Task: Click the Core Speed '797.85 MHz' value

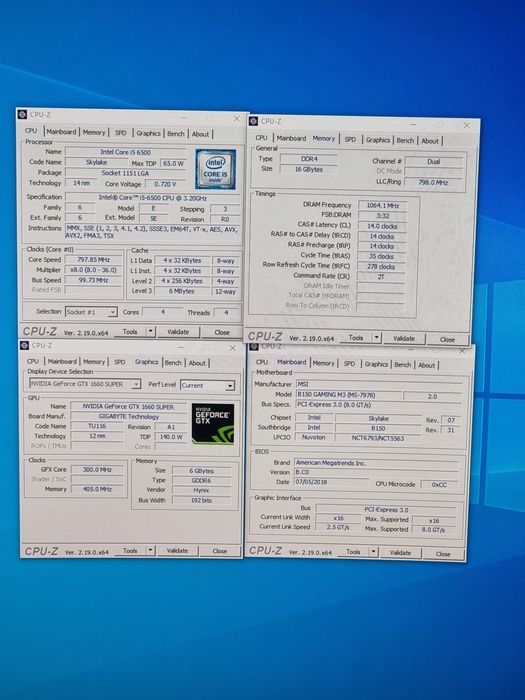Action: (93, 260)
